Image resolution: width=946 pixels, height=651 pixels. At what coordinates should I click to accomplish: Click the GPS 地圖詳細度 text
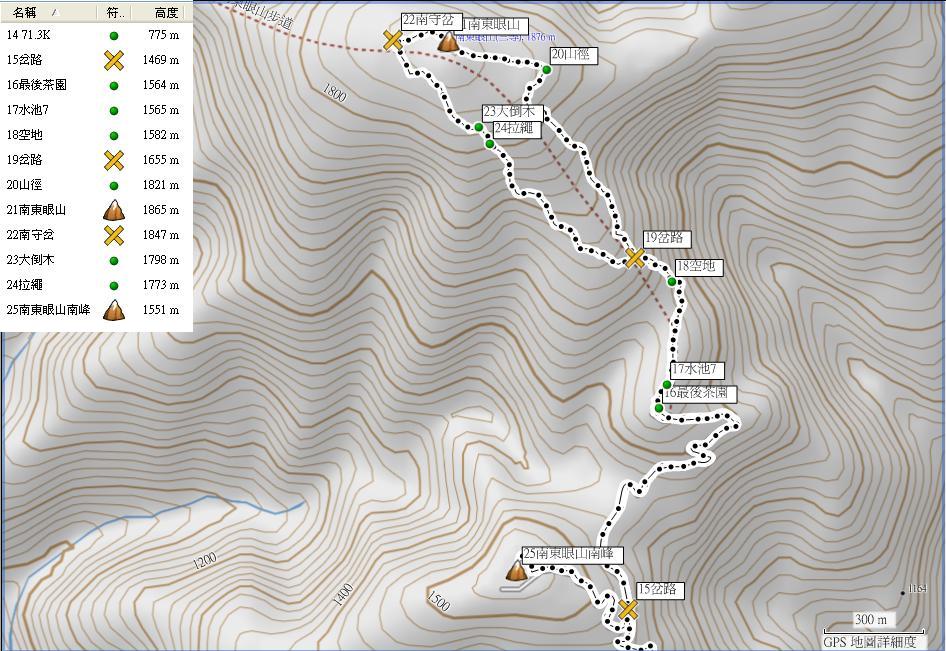pyautogui.click(x=869, y=642)
